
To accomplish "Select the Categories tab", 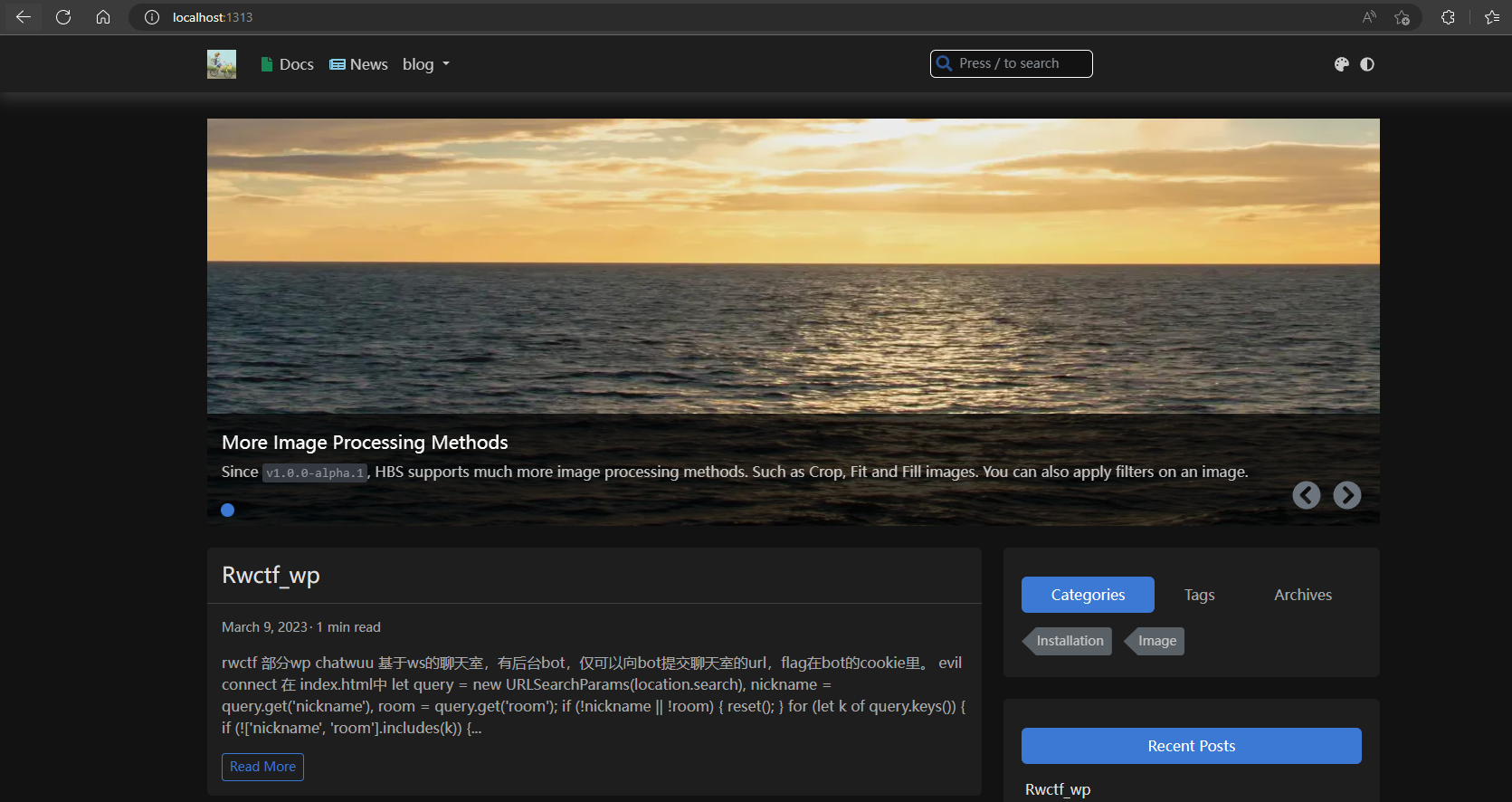I will click(1088, 595).
